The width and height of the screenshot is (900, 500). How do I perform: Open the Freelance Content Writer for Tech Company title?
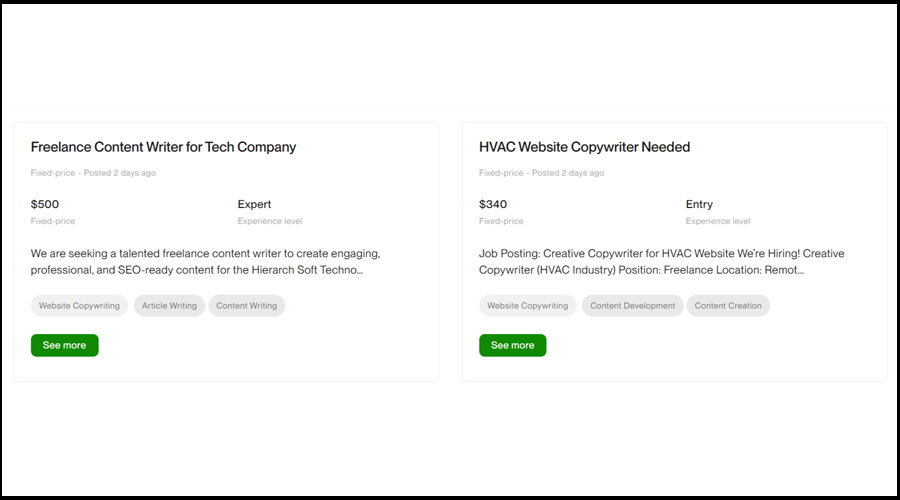[x=163, y=147]
